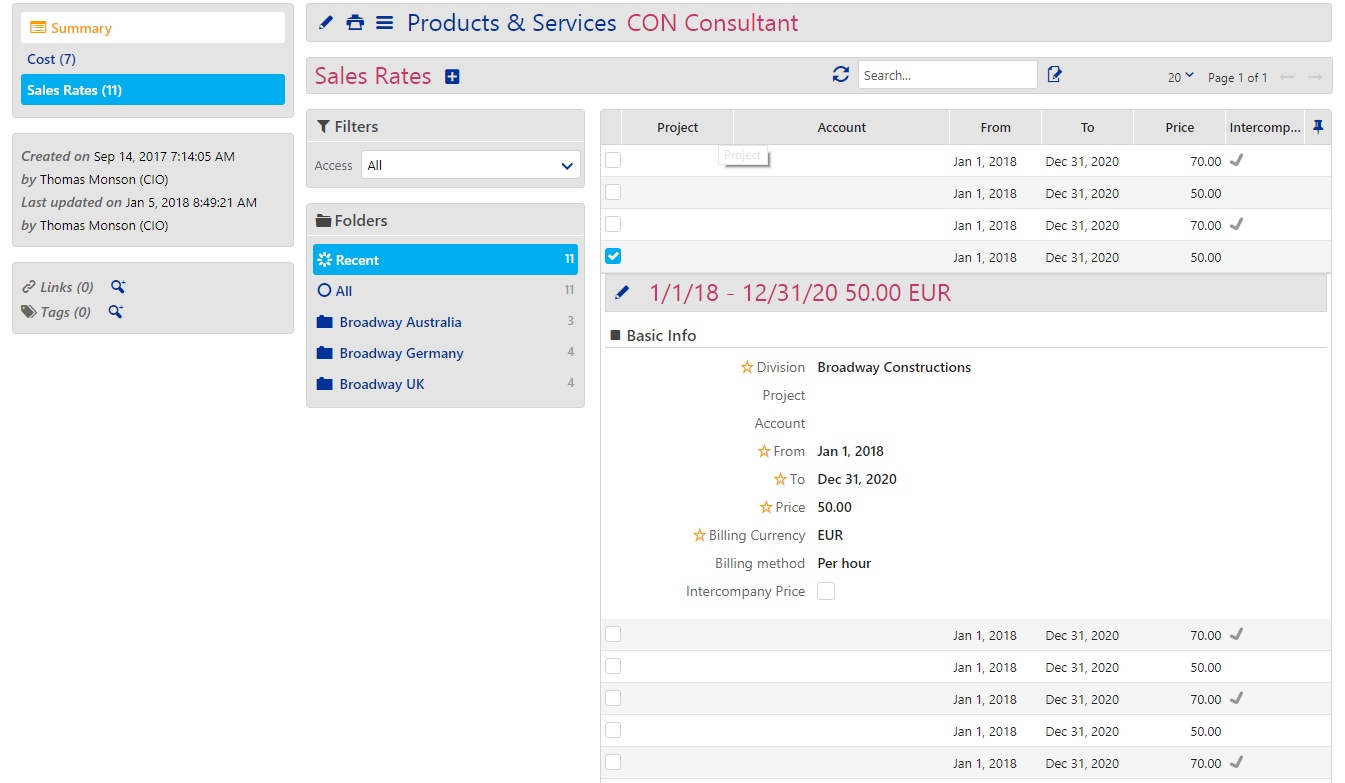The image size is (1345, 783).
Task: Click the magnifier-plus icon next to Tags
Action: [118, 311]
